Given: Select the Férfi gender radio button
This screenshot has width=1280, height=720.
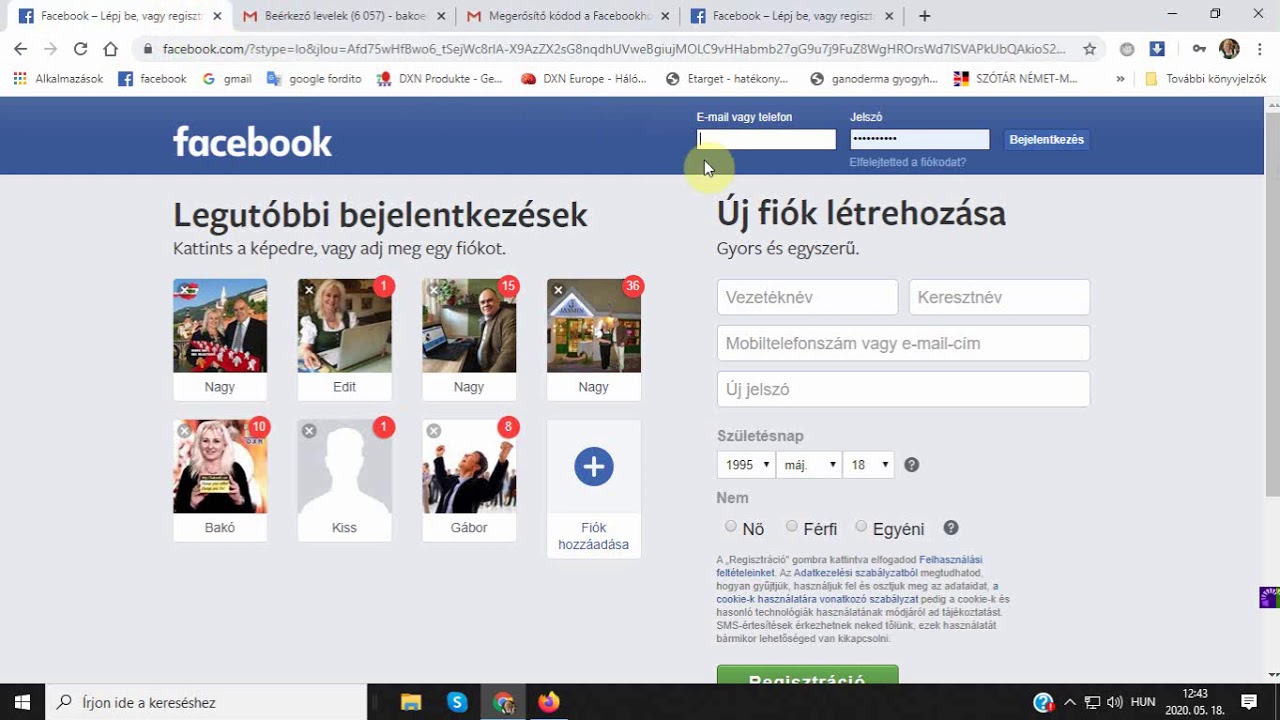Looking at the screenshot, I should click(792, 526).
